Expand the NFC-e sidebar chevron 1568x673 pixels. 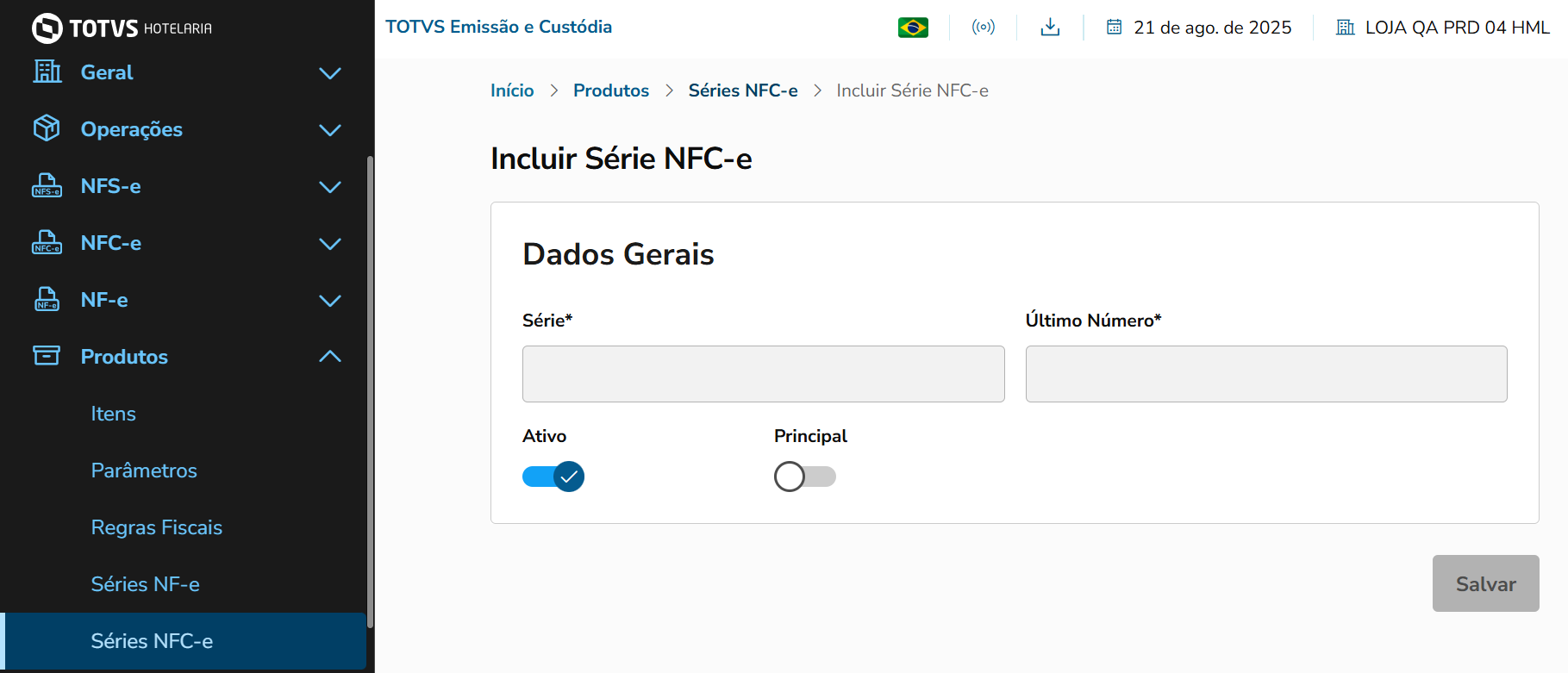coord(330,244)
